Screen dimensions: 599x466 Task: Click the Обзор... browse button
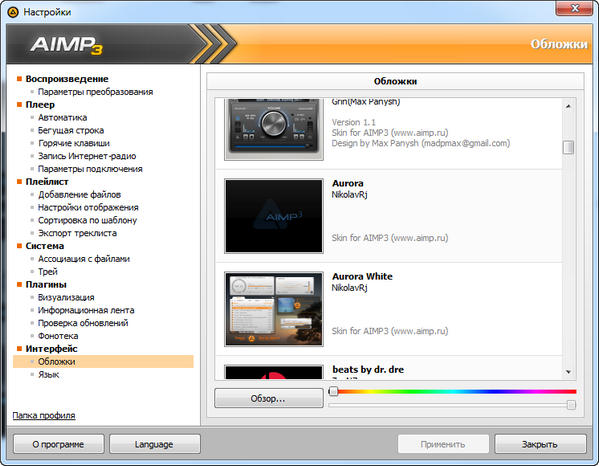pos(269,398)
